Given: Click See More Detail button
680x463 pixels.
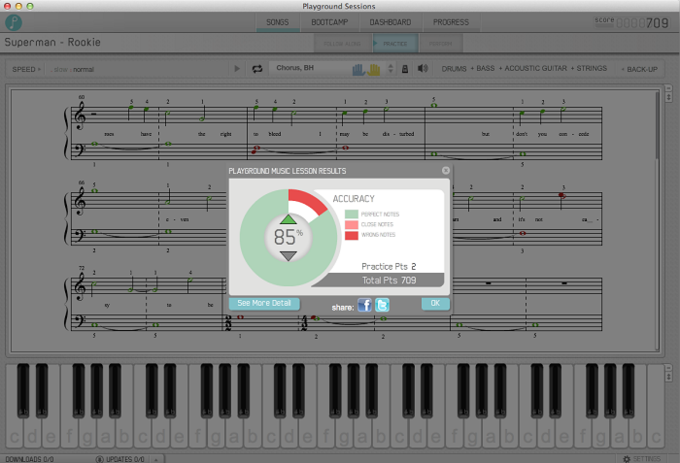Looking at the screenshot, I should point(264,303).
